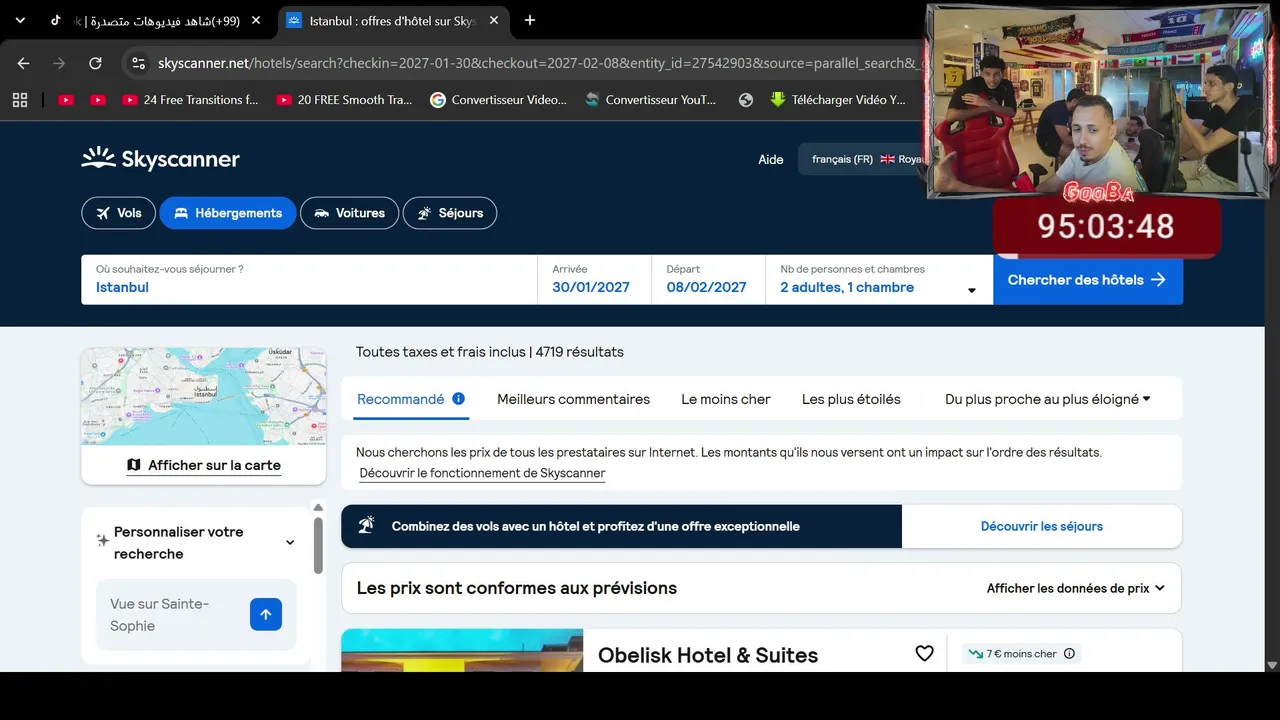Screen dimensions: 1280x720
Task: Click Découvrir les séjours
Action: tap(1042, 526)
